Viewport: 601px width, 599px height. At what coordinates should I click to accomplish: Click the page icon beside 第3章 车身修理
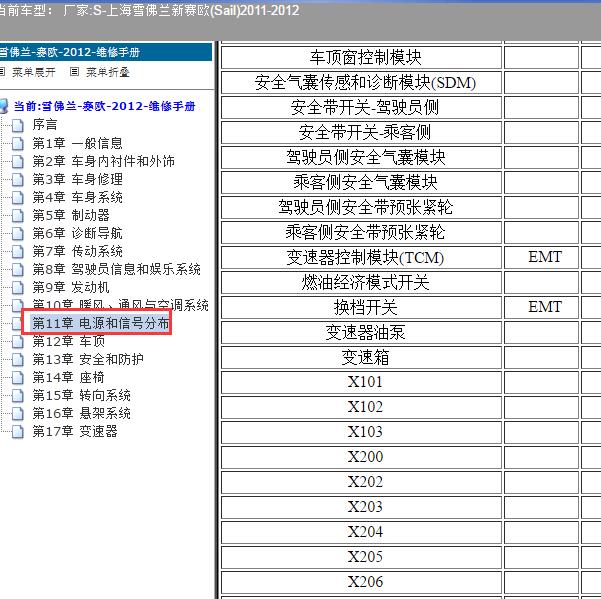(x=18, y=179)
